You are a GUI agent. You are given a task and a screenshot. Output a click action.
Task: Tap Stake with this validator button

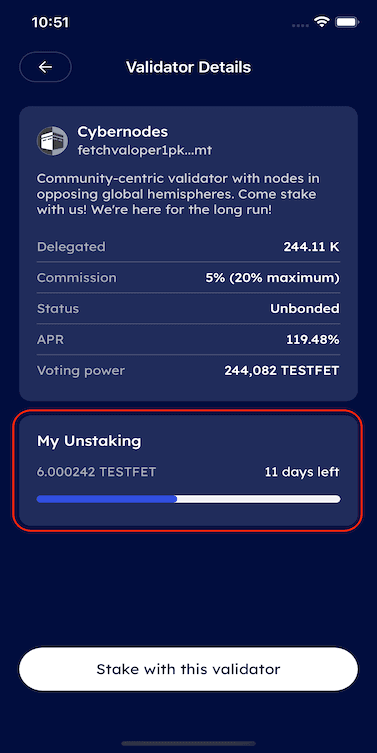coord(188,669)
